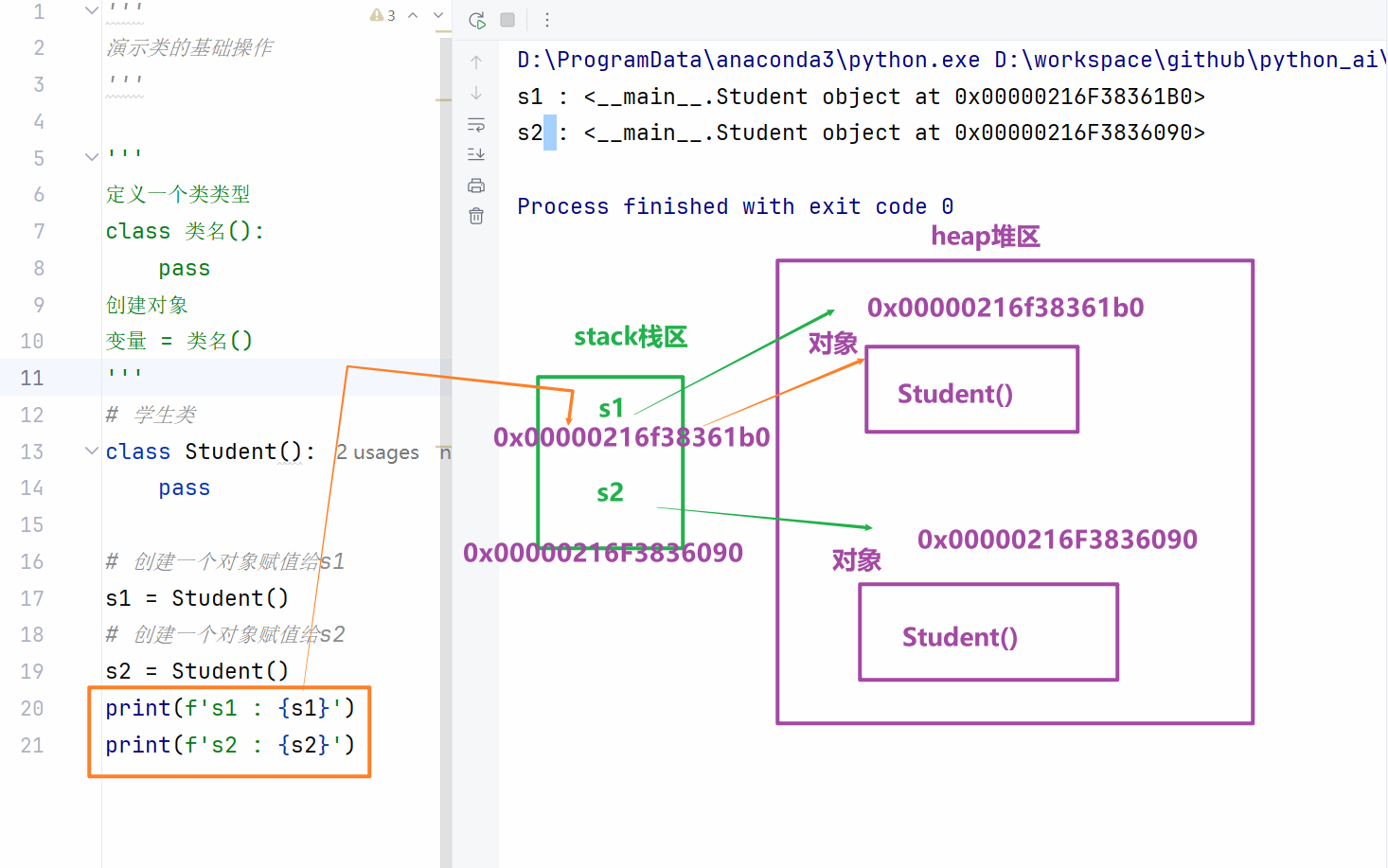This screenshot has height=868, width=1388.
Task: Click the 's1 : <__main__.Student object' console line
Action: pos(861,97)
